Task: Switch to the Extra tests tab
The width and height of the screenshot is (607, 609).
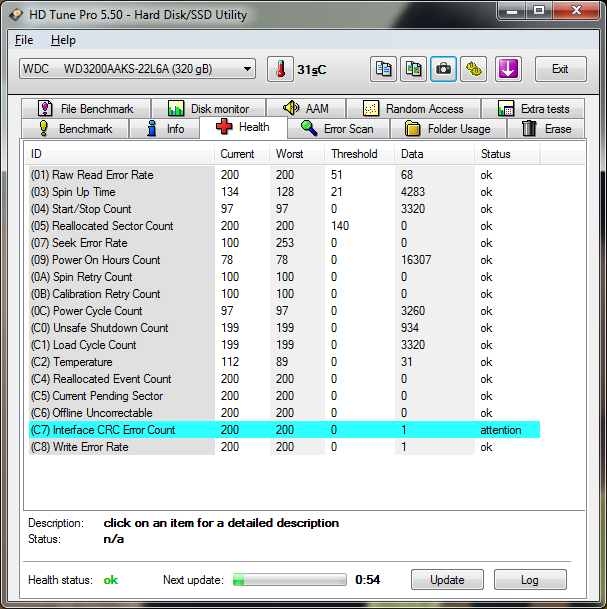Action: [533, 108]
